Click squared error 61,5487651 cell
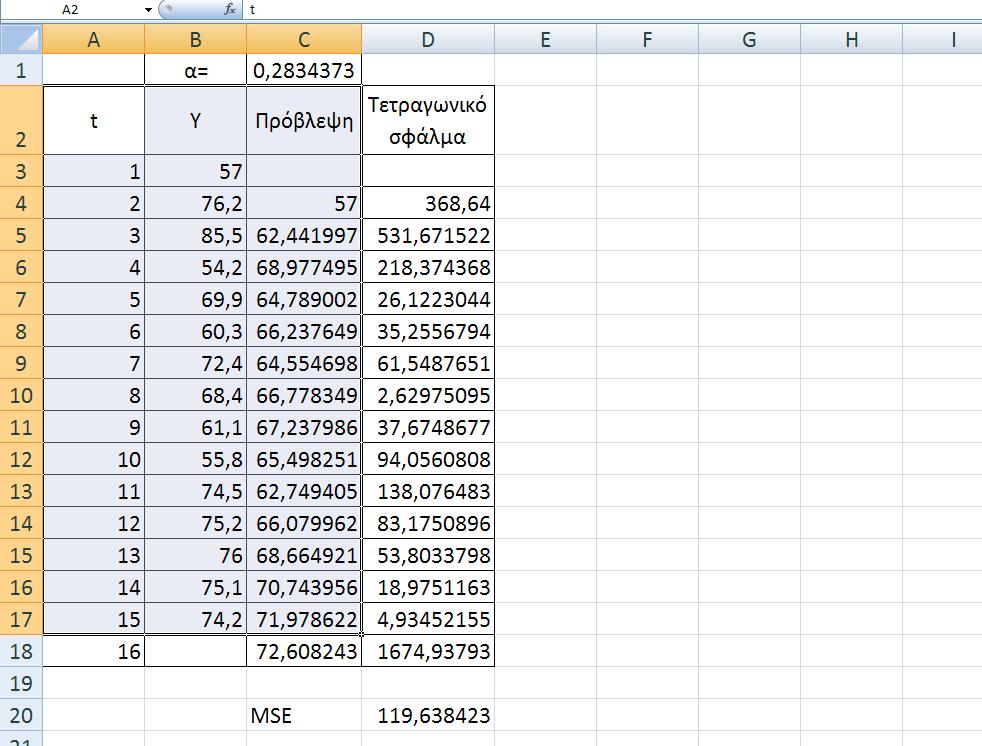The width and height of the screenshot is (982, 746). point(428,363)
